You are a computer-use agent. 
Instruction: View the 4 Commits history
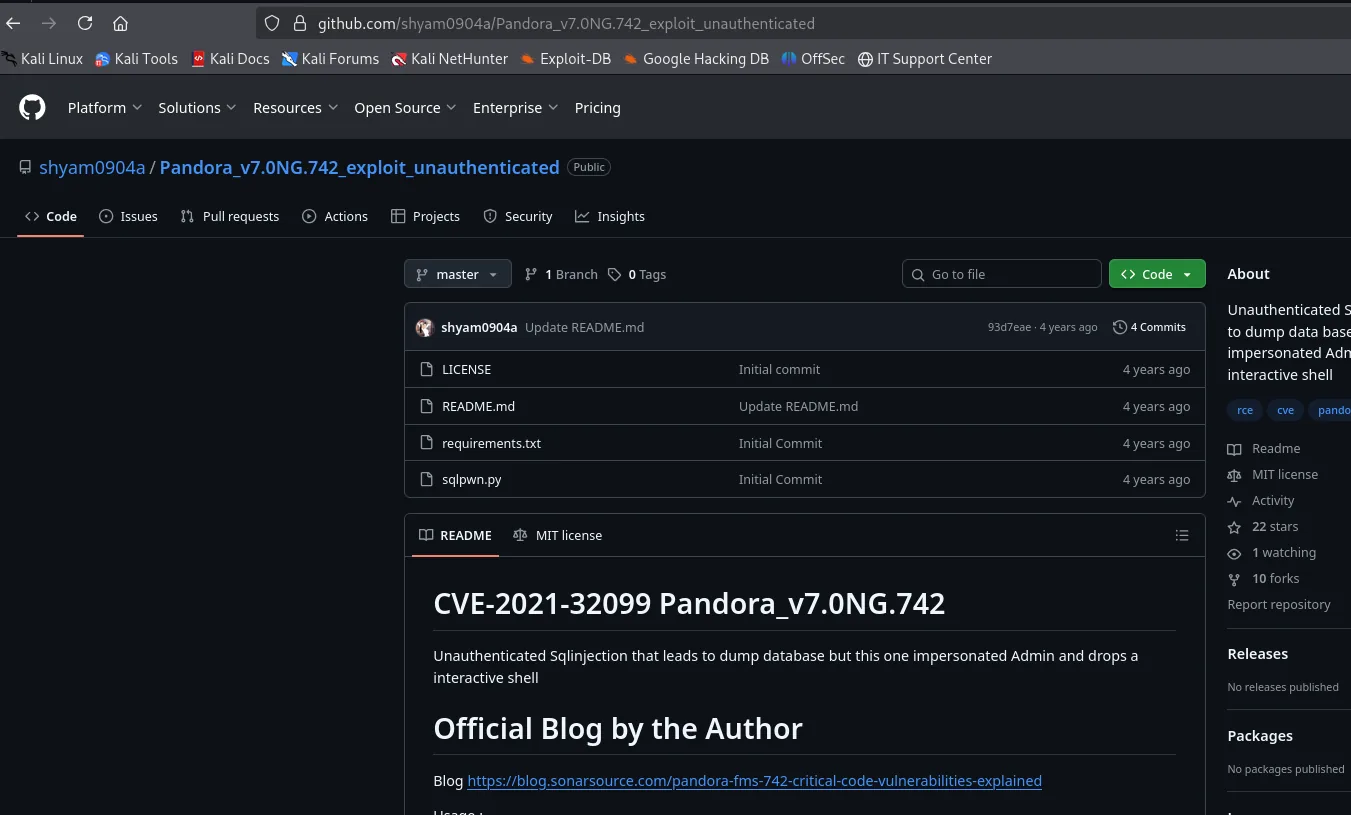coord(1149,327)
